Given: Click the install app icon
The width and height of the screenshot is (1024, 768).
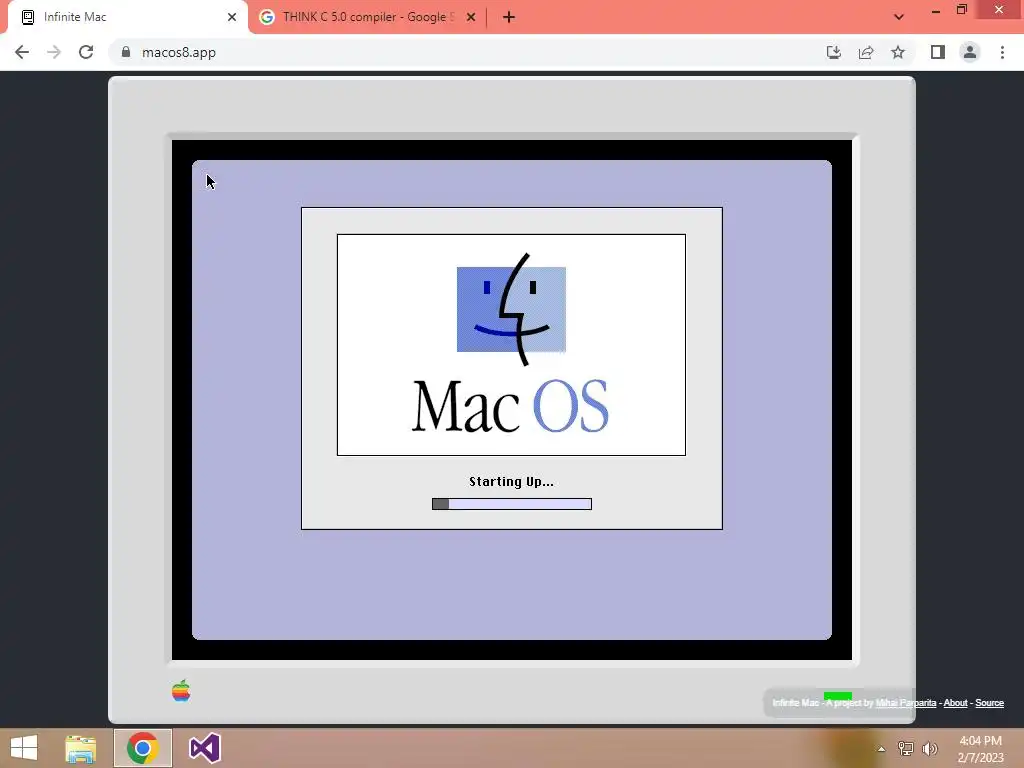Looking at the screenshot, I should tap(833, 52).
